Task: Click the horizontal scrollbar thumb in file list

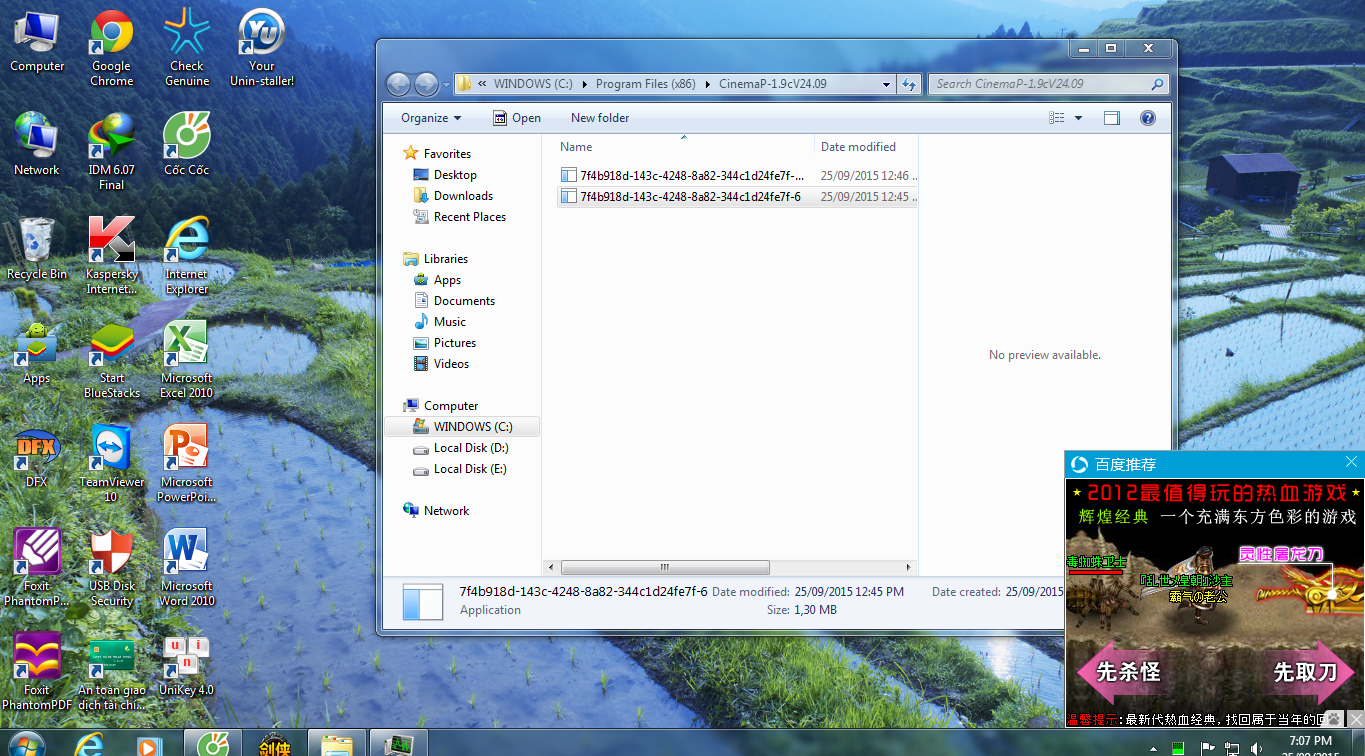Action: (665, 567)
